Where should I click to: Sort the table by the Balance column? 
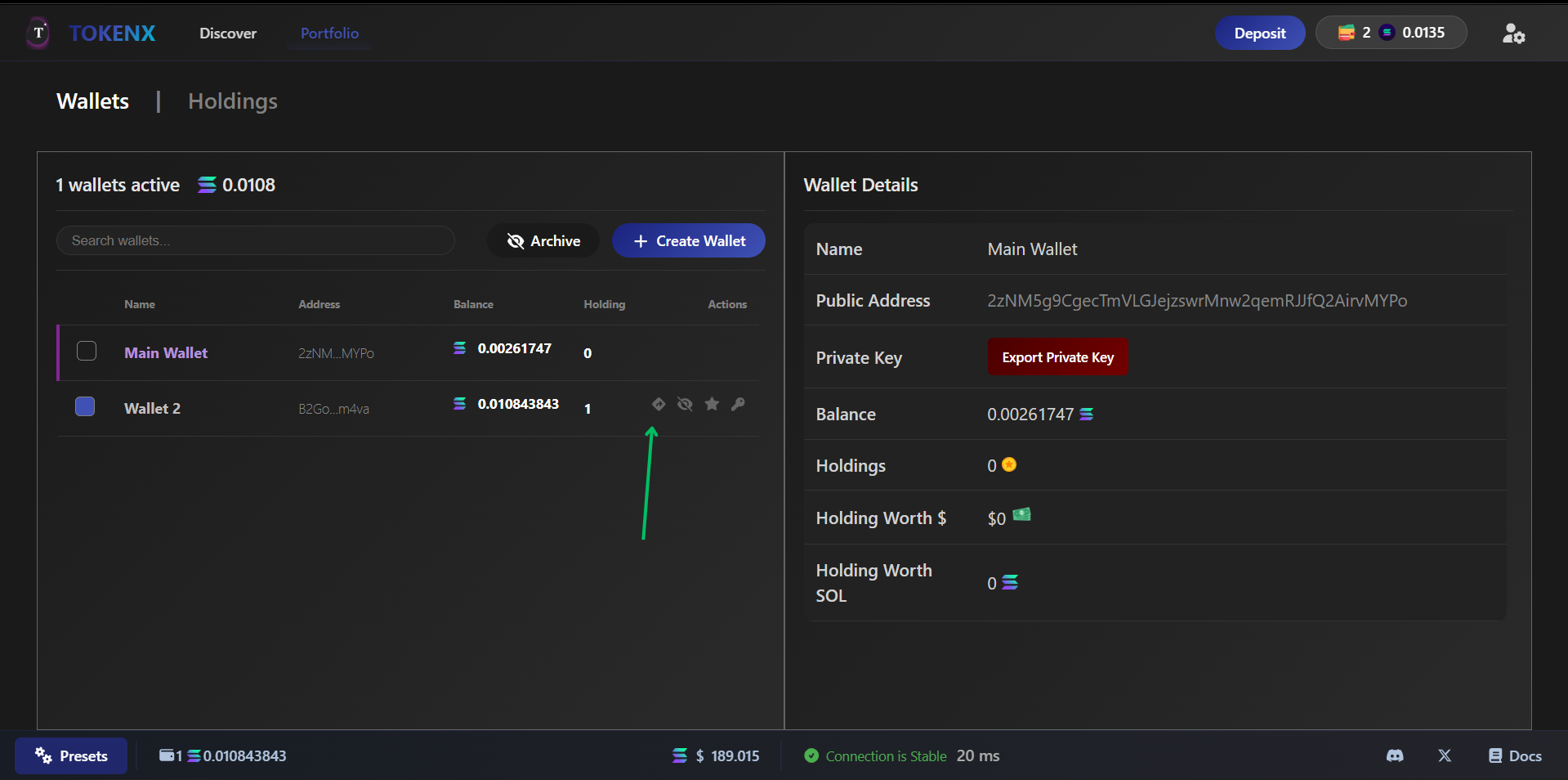(473, 303)
